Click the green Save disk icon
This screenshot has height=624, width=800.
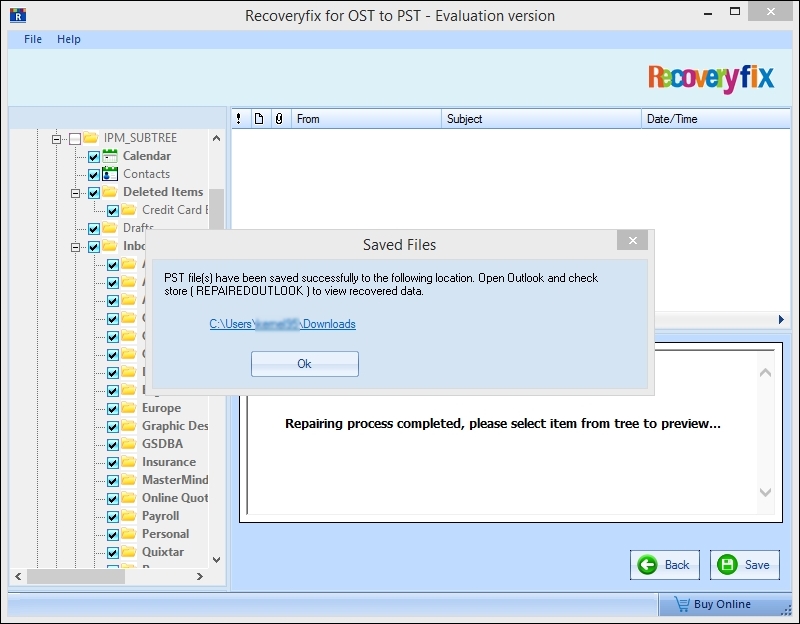click(727, 565)
